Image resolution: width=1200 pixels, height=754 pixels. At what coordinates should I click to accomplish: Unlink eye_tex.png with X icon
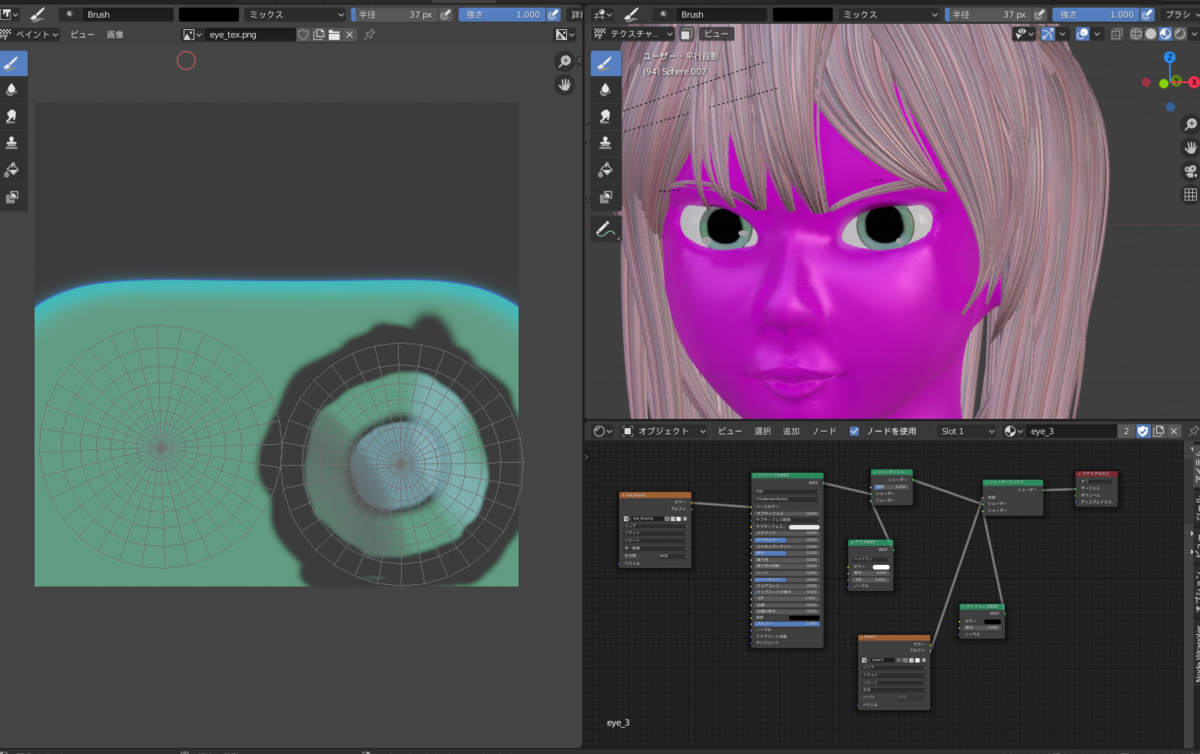pyautogui.click(x=350, y=34)
